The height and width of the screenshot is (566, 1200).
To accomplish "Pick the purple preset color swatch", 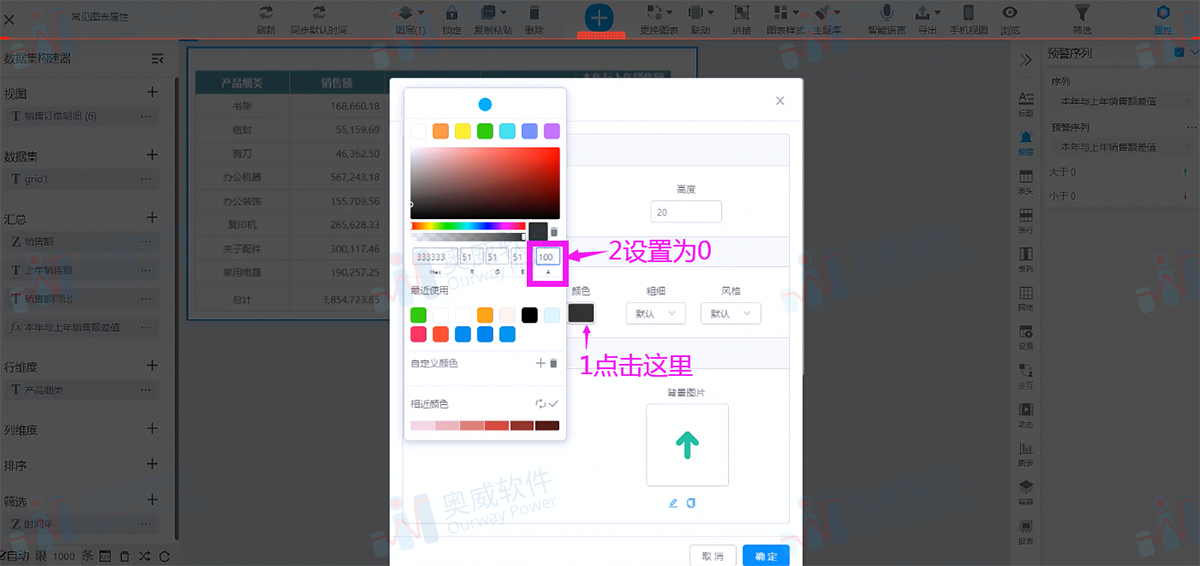I will pyautogui.click(x=552, y=131).
